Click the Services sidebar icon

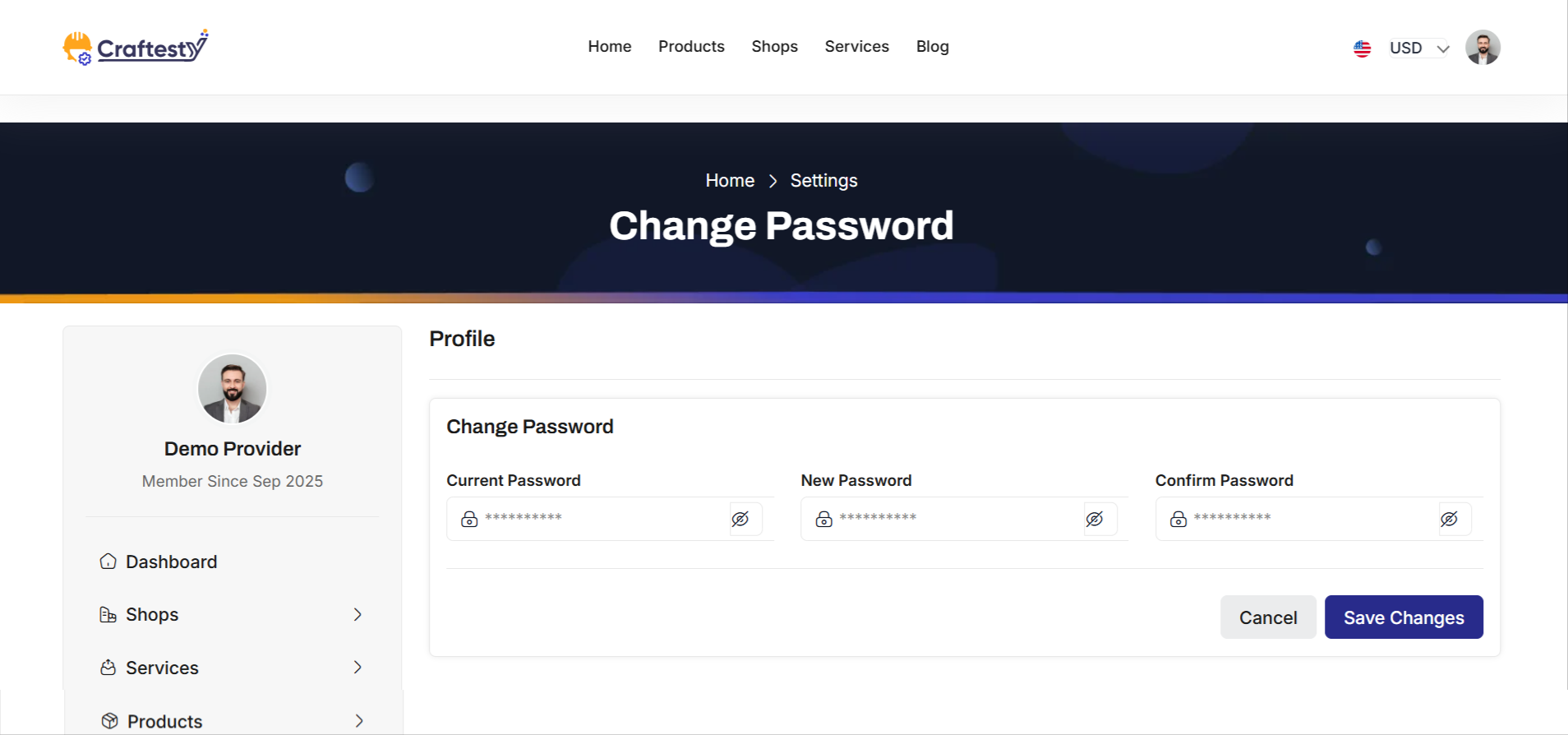pos(108,668)
